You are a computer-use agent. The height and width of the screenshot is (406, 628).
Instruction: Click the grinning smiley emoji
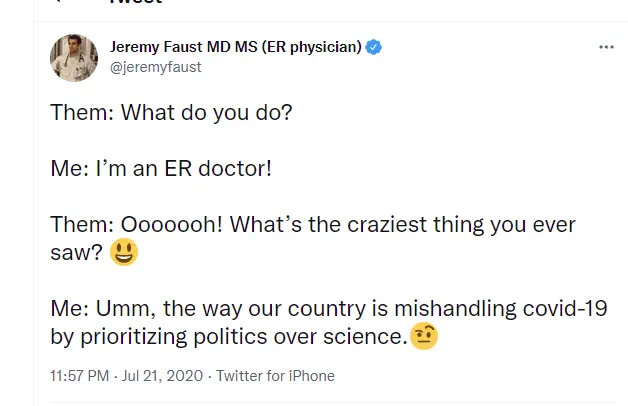coord(124,253)
